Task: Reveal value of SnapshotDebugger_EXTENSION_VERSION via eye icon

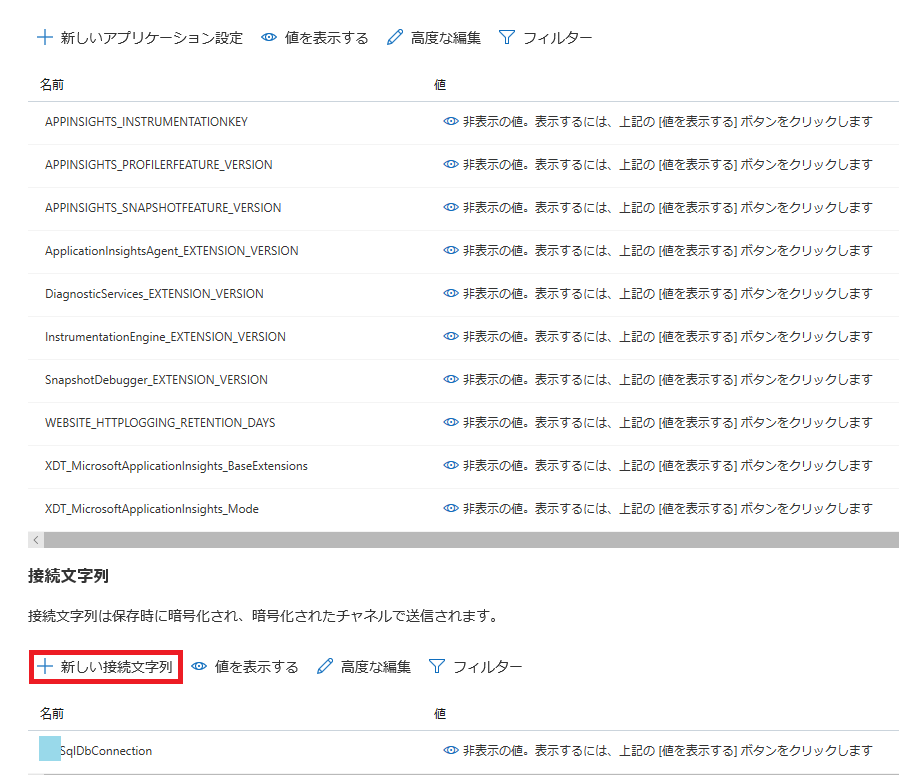Action: pos(451,379)
